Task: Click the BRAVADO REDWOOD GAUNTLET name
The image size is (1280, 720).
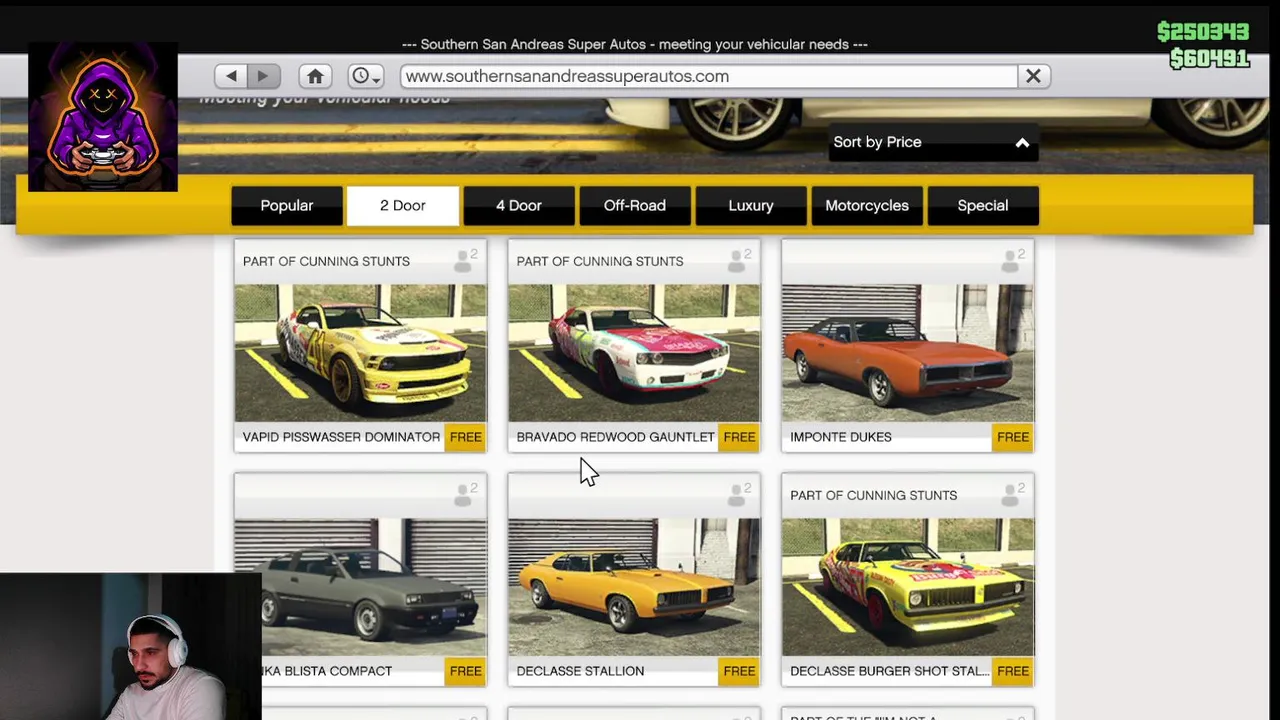Action: (615, 437)
